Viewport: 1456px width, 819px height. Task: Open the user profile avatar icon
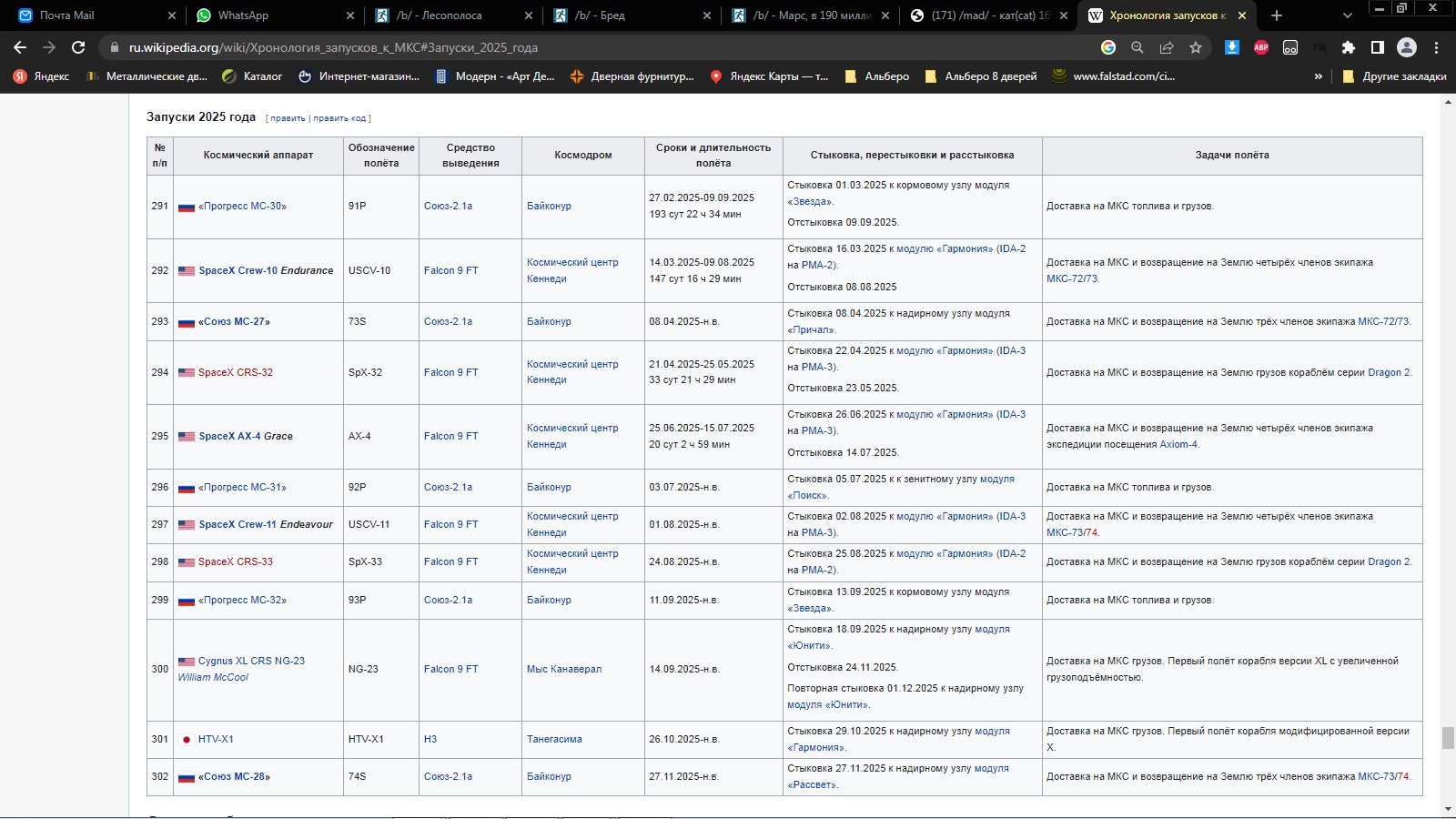(x=1406, y=47)
